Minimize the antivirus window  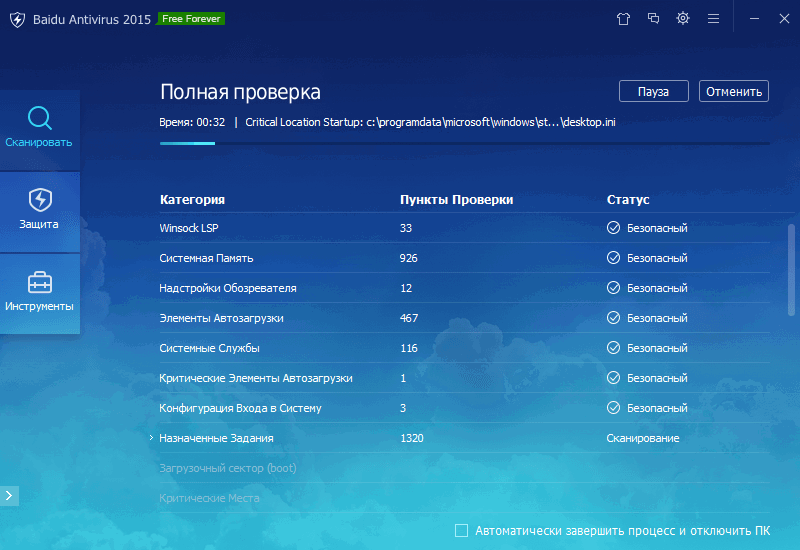(x=754, y=19)
